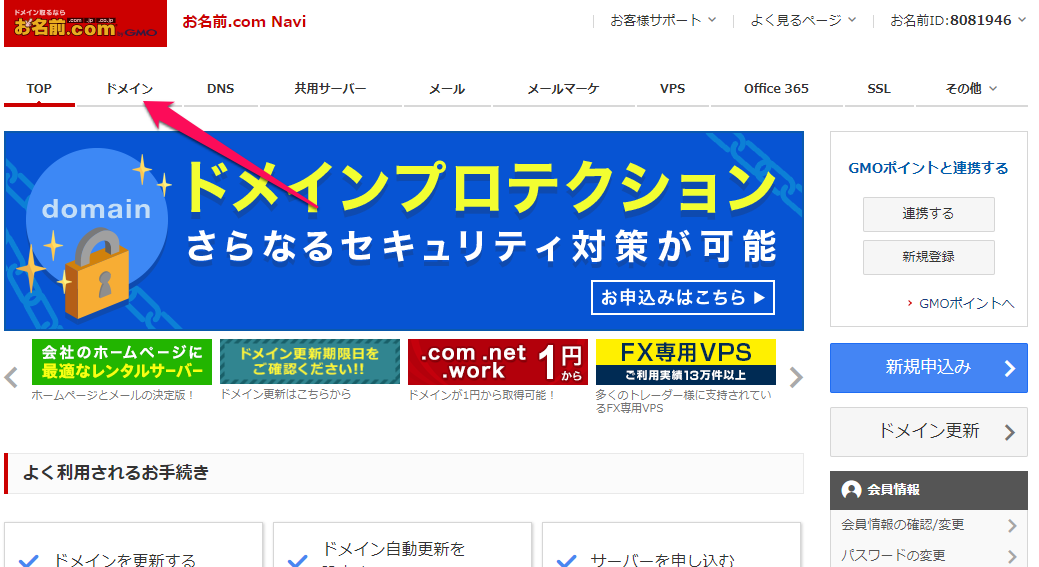Click the サーバーを申し込む card
Image resolution: width=1039 pixels, height=567 pixels.
[671, 545]
